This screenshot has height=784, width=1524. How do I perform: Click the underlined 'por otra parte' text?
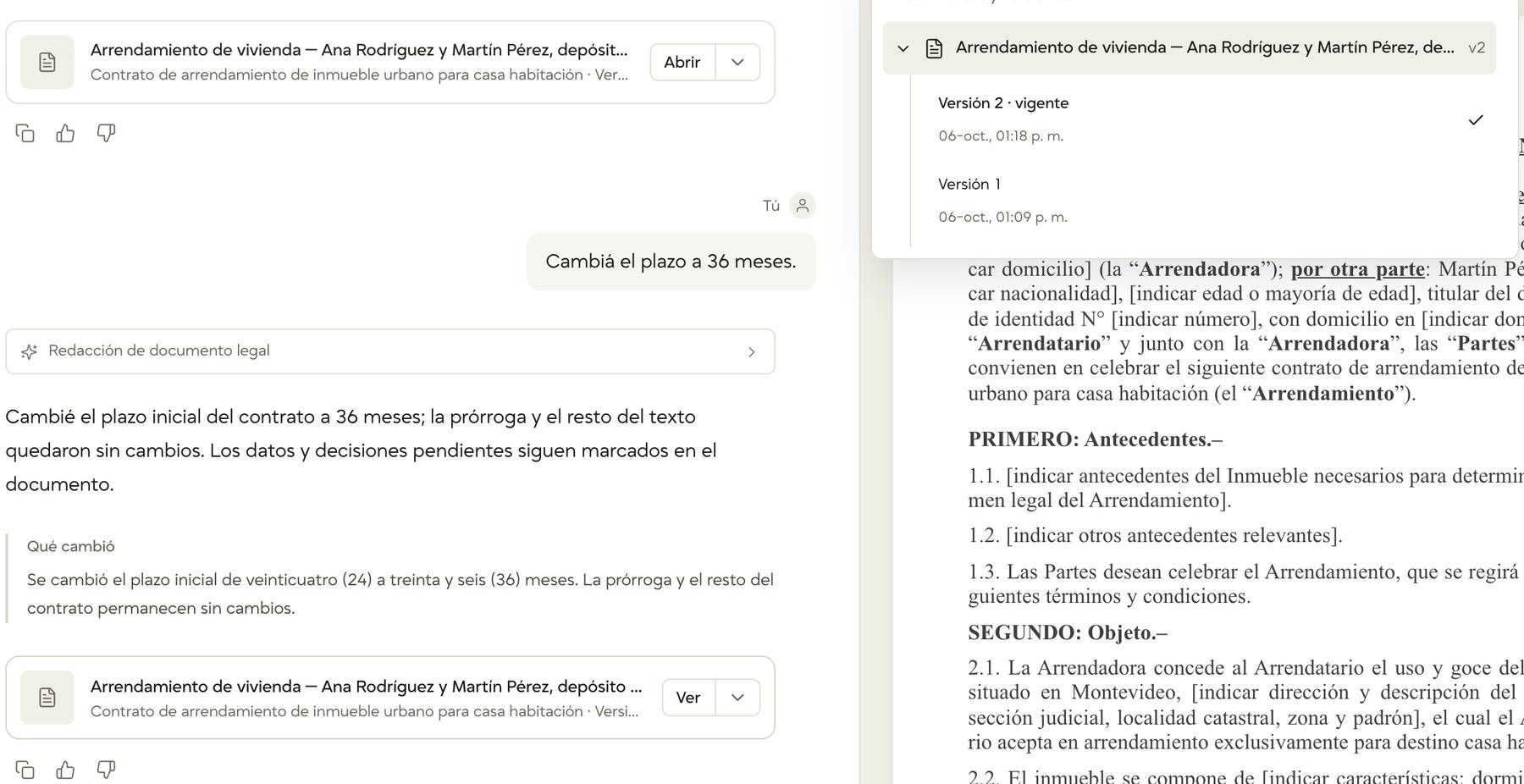tap(1358, 269)
